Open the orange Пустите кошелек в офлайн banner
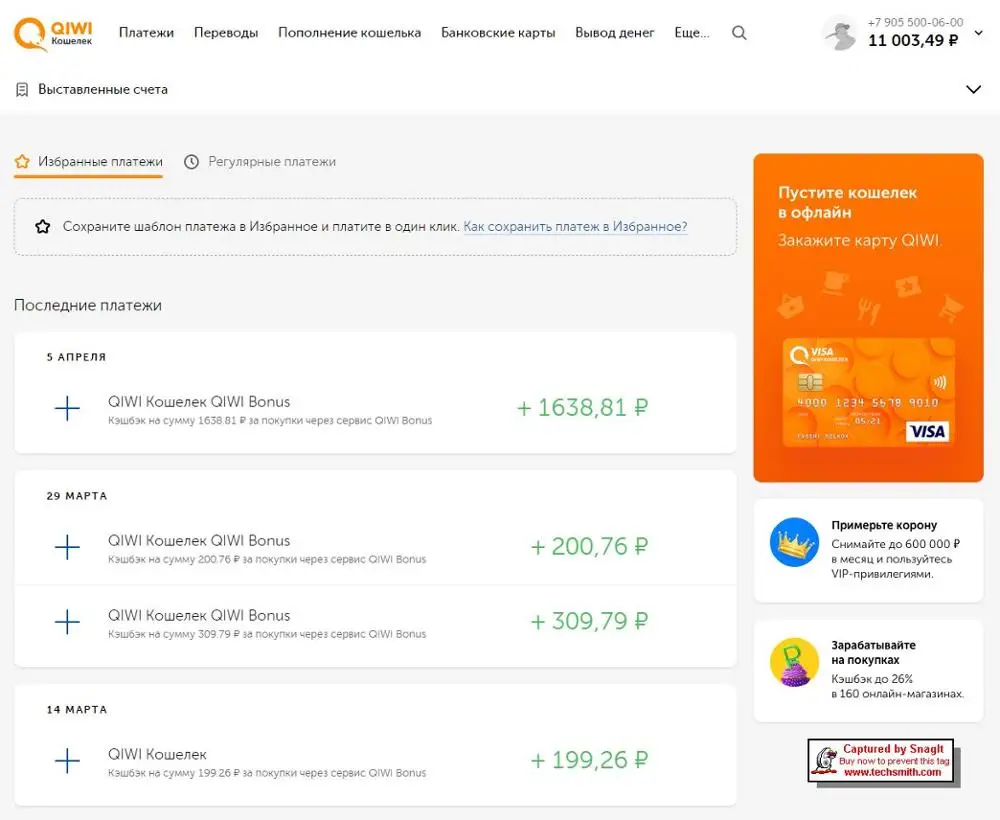The height and width of the screenshot is (820, 1000). click(869, 318)
